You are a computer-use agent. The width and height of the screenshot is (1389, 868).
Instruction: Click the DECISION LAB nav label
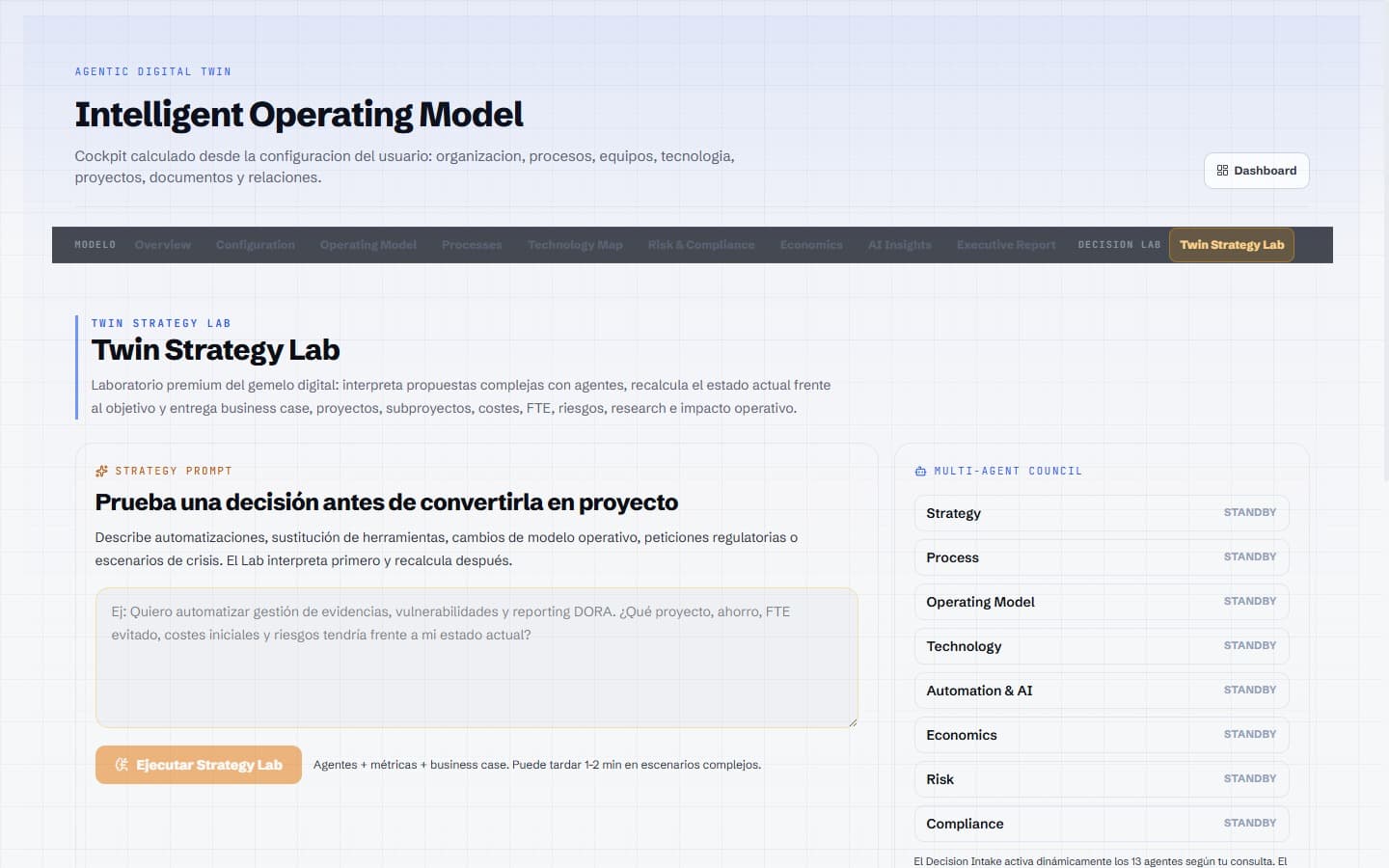1119,245
